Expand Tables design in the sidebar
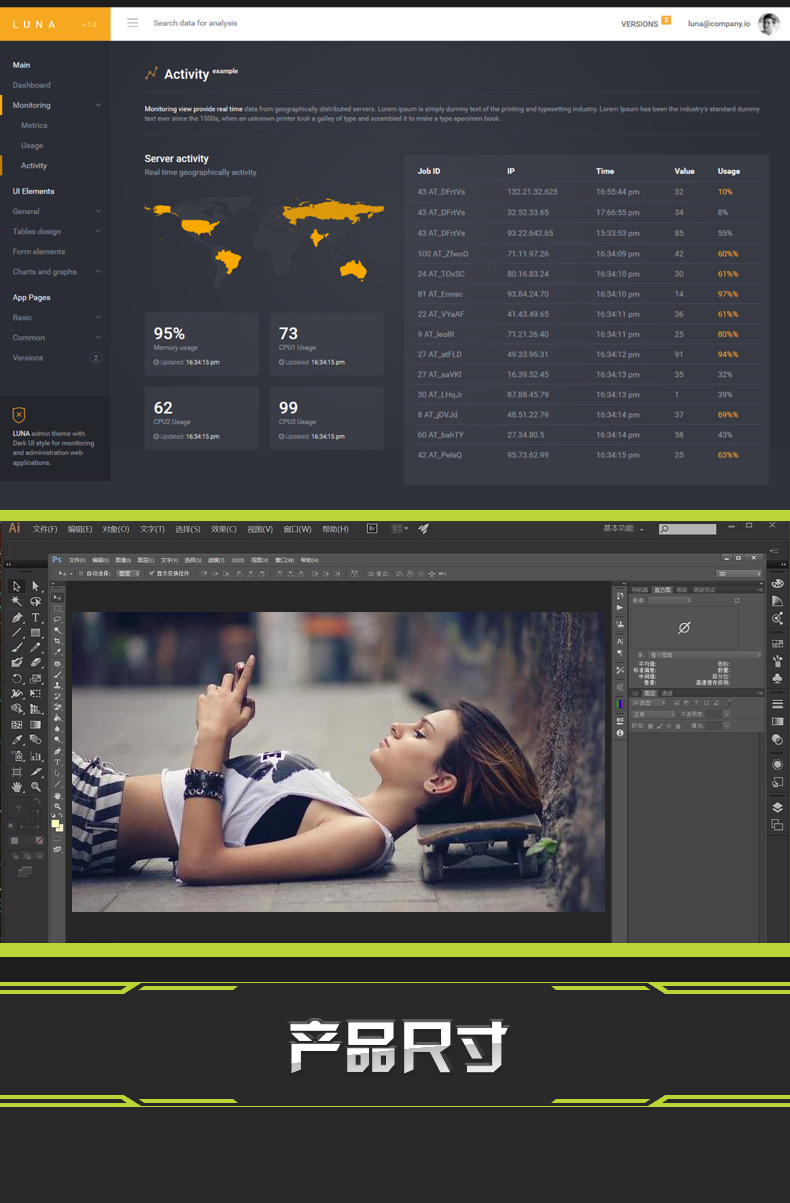790x1203 pixels. 98,231
